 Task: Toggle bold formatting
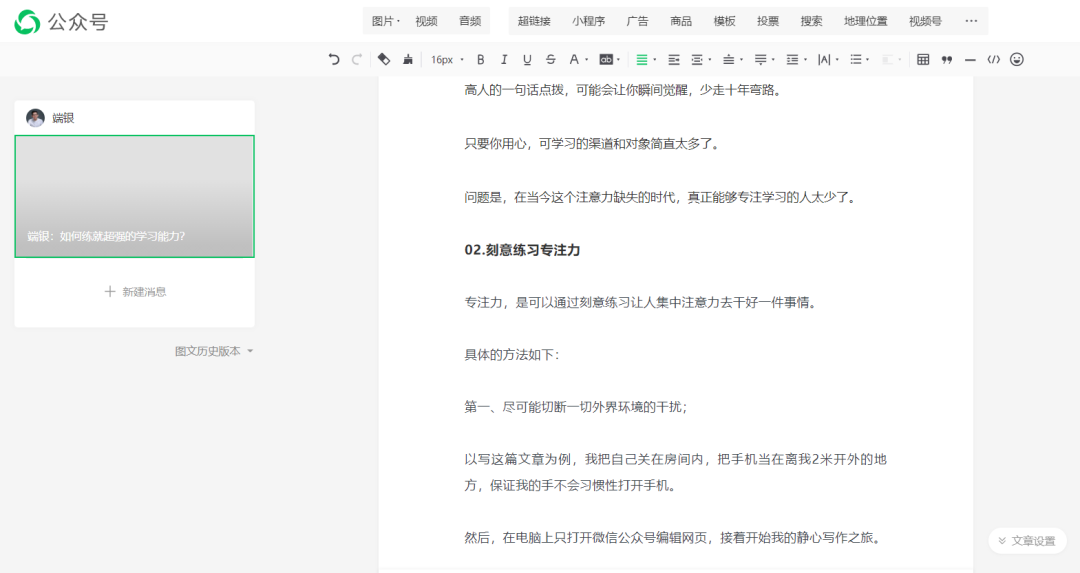[481, 60]
